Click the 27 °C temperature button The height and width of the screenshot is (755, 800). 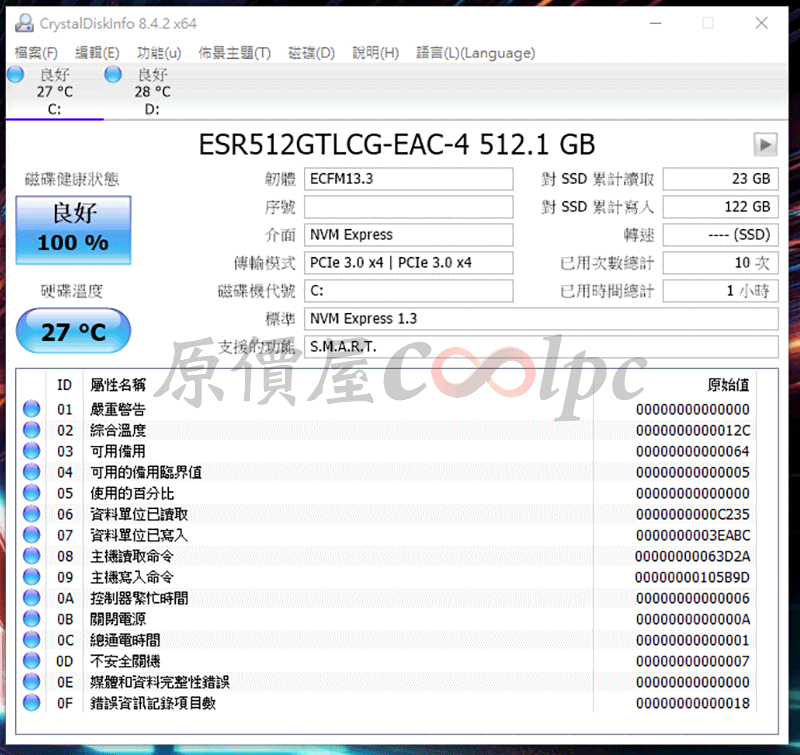coord(73,331)
